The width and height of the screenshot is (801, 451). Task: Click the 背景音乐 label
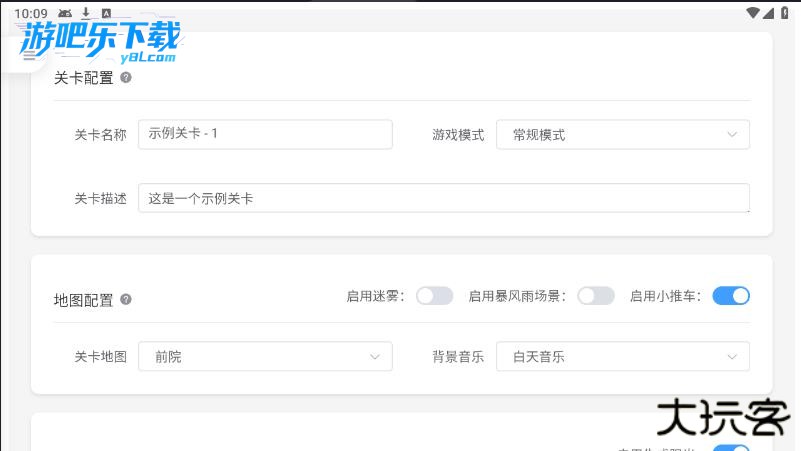458,357
